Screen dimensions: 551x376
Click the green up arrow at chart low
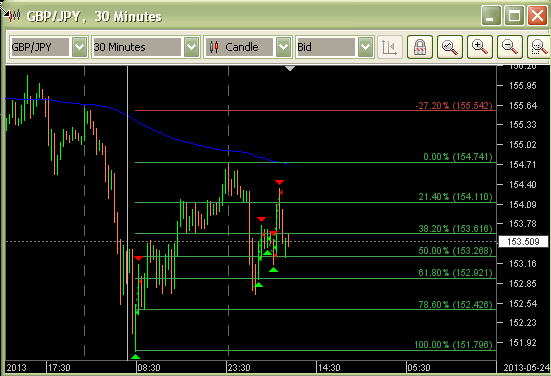coord(135,357)
